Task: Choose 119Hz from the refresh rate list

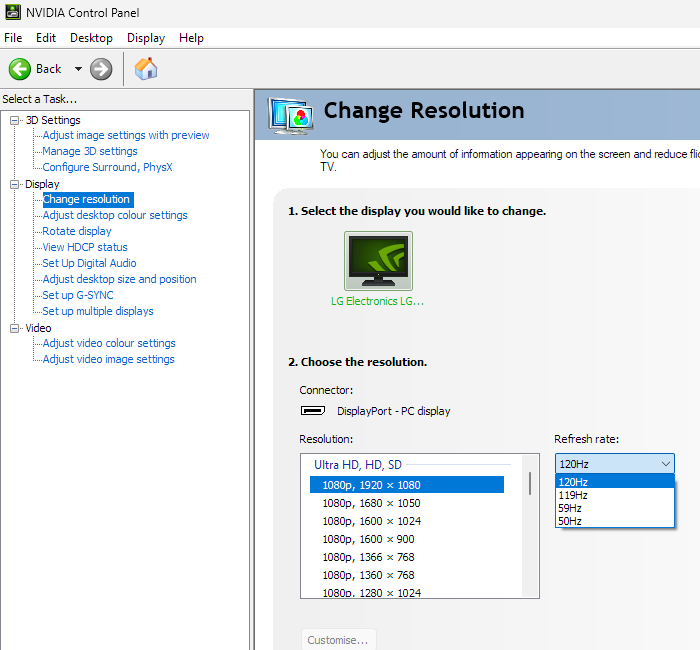Action: coord(615,495)
